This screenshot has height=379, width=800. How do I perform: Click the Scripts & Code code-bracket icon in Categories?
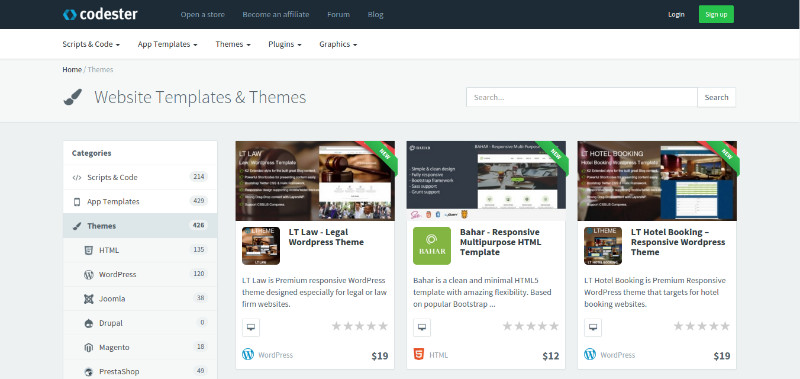[77, 178]
